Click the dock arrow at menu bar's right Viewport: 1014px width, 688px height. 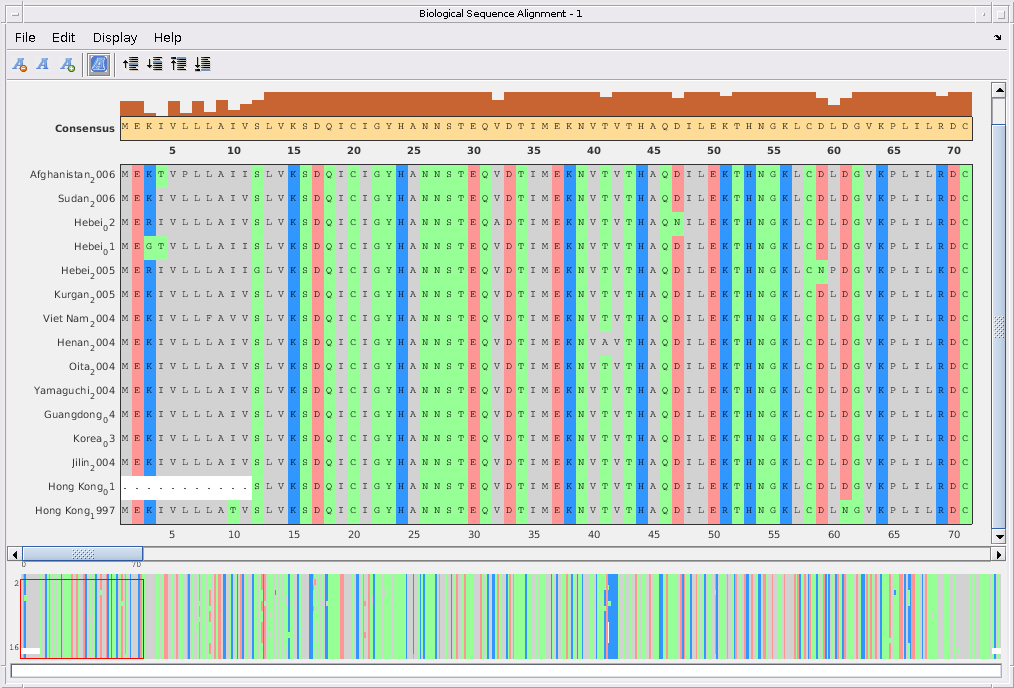[x=997, y=38]
